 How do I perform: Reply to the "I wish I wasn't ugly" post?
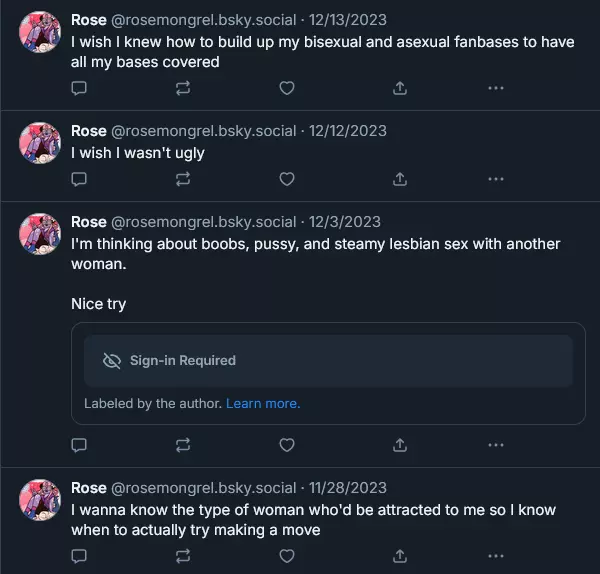click(x=80, y=179)
